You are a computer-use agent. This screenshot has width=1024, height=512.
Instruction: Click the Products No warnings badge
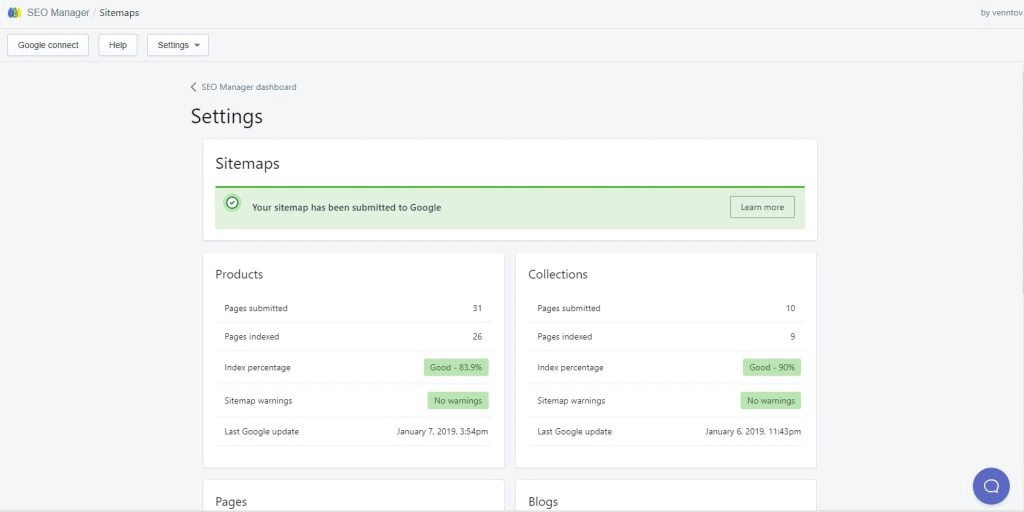click(457, 400)
